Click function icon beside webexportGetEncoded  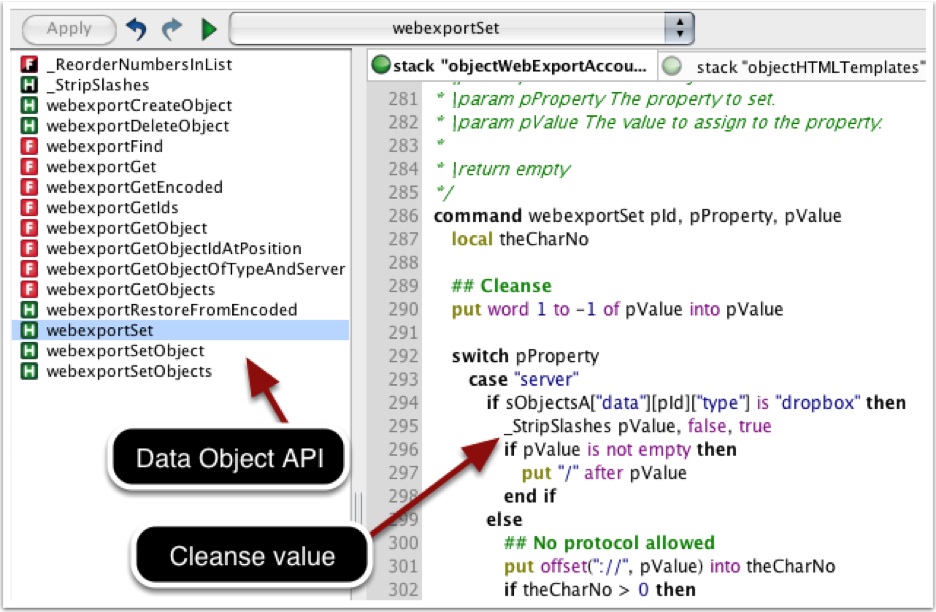(x=29, y=187)
